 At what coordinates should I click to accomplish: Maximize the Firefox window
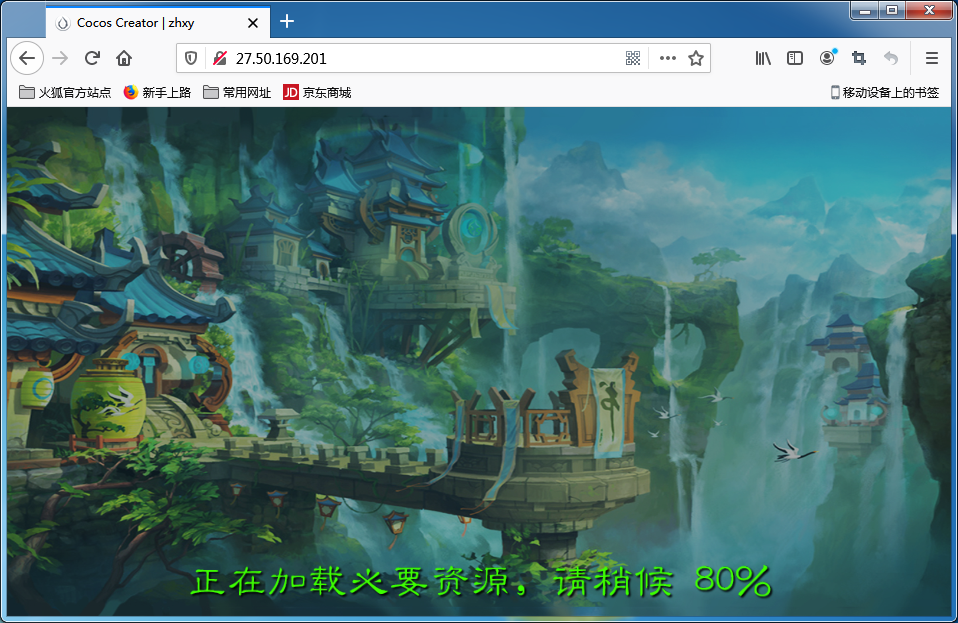[892, 10]
